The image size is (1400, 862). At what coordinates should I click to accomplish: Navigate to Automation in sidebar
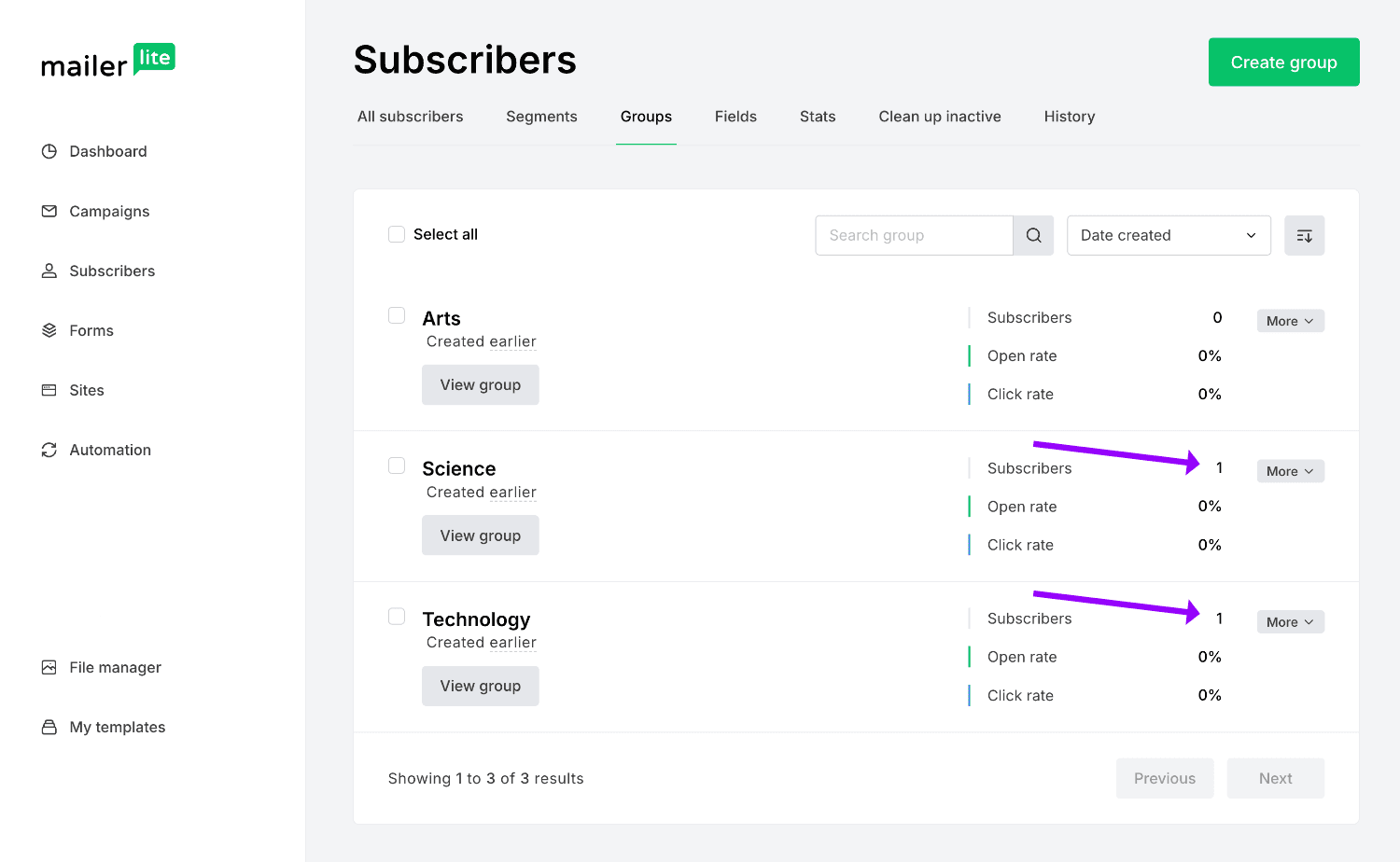point(110,450)
